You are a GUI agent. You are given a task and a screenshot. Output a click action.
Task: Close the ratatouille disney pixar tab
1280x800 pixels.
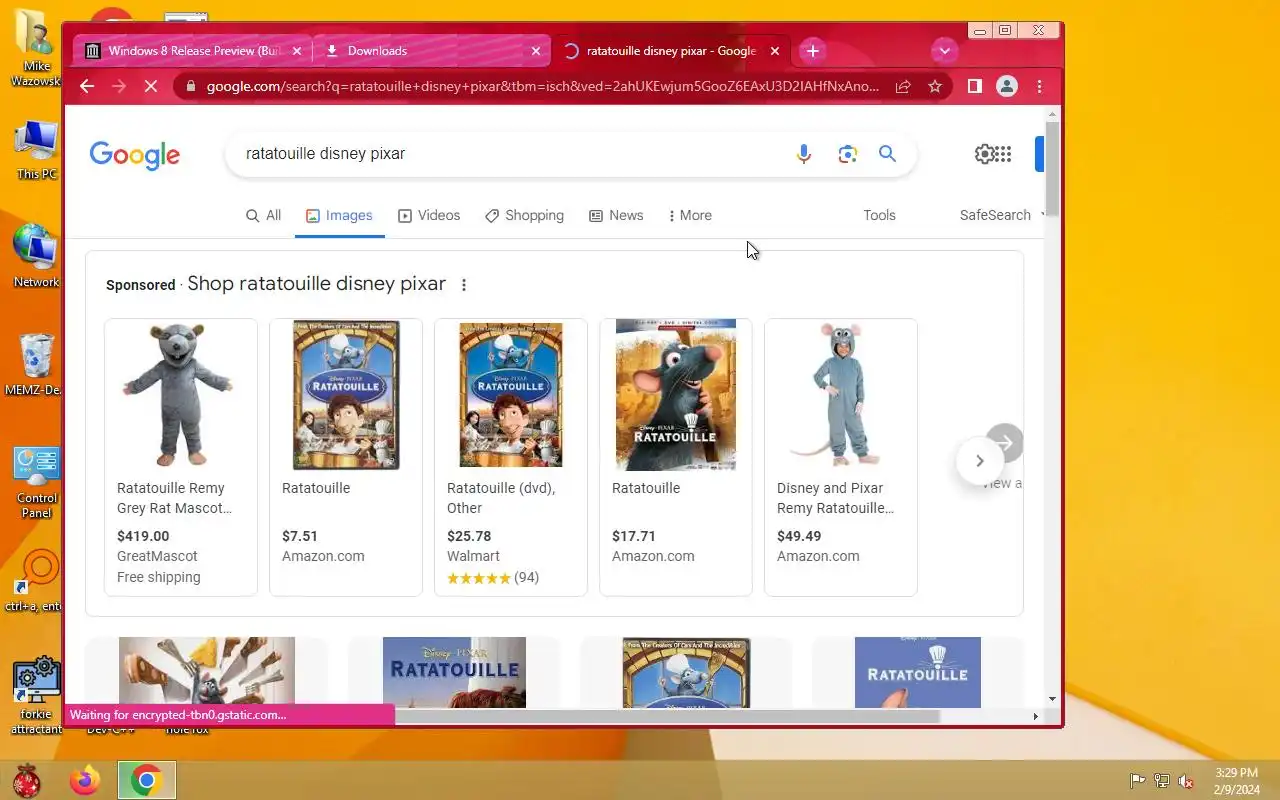776,51
